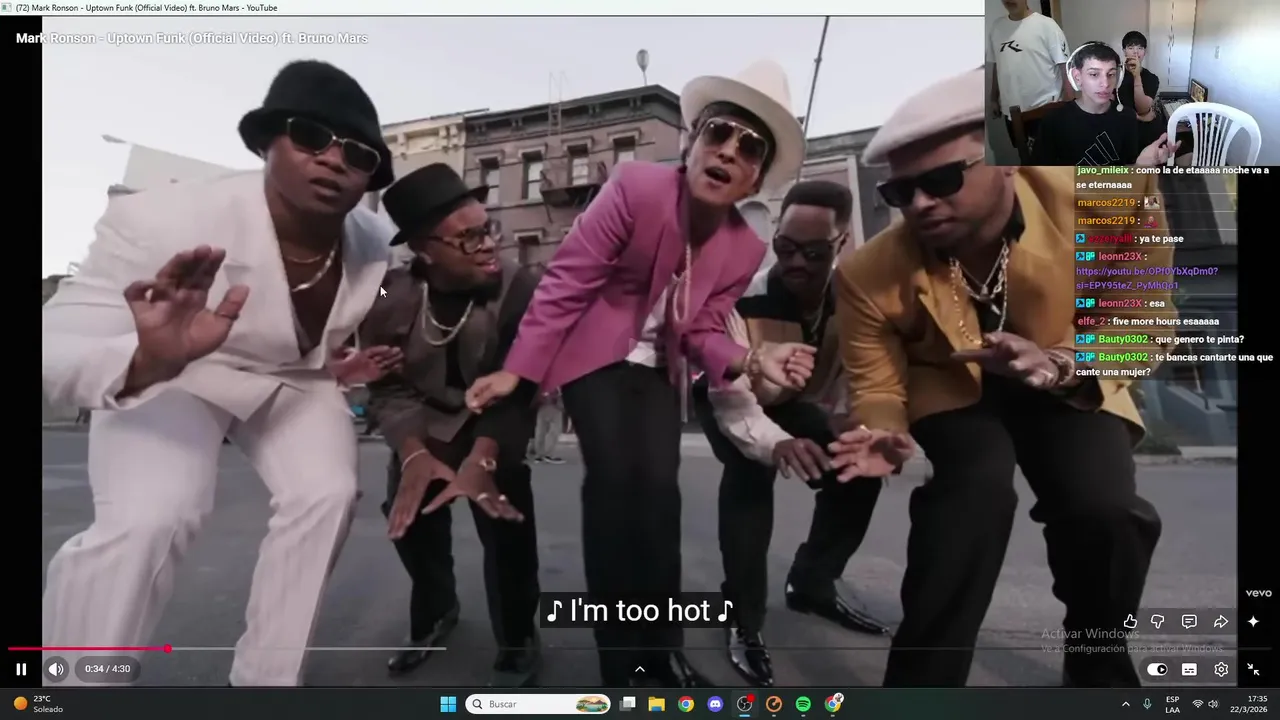The image size is (1280, 720).
Task: Open the second Chrome profile taskbar icon
Action: coord(833,704)
